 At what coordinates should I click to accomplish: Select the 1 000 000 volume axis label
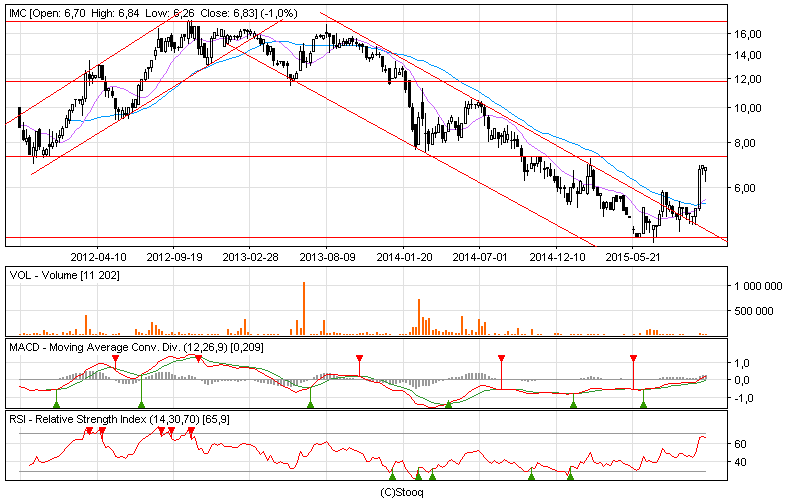(758, 287)
